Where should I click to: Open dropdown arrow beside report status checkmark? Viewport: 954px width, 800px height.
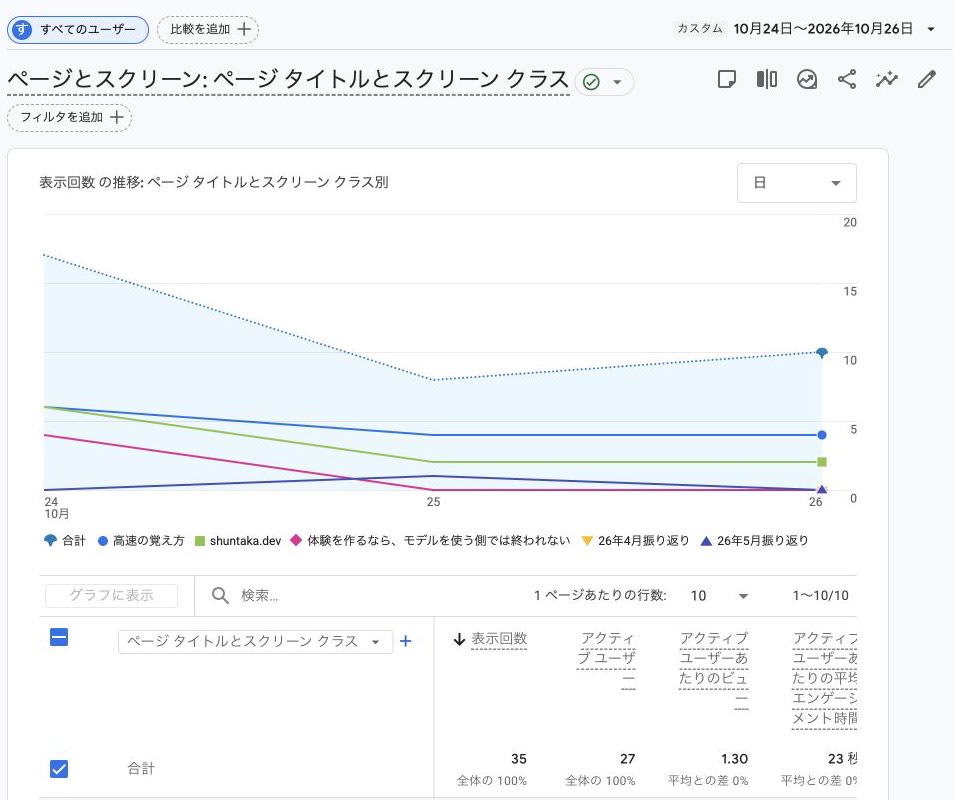click(617, 82)
